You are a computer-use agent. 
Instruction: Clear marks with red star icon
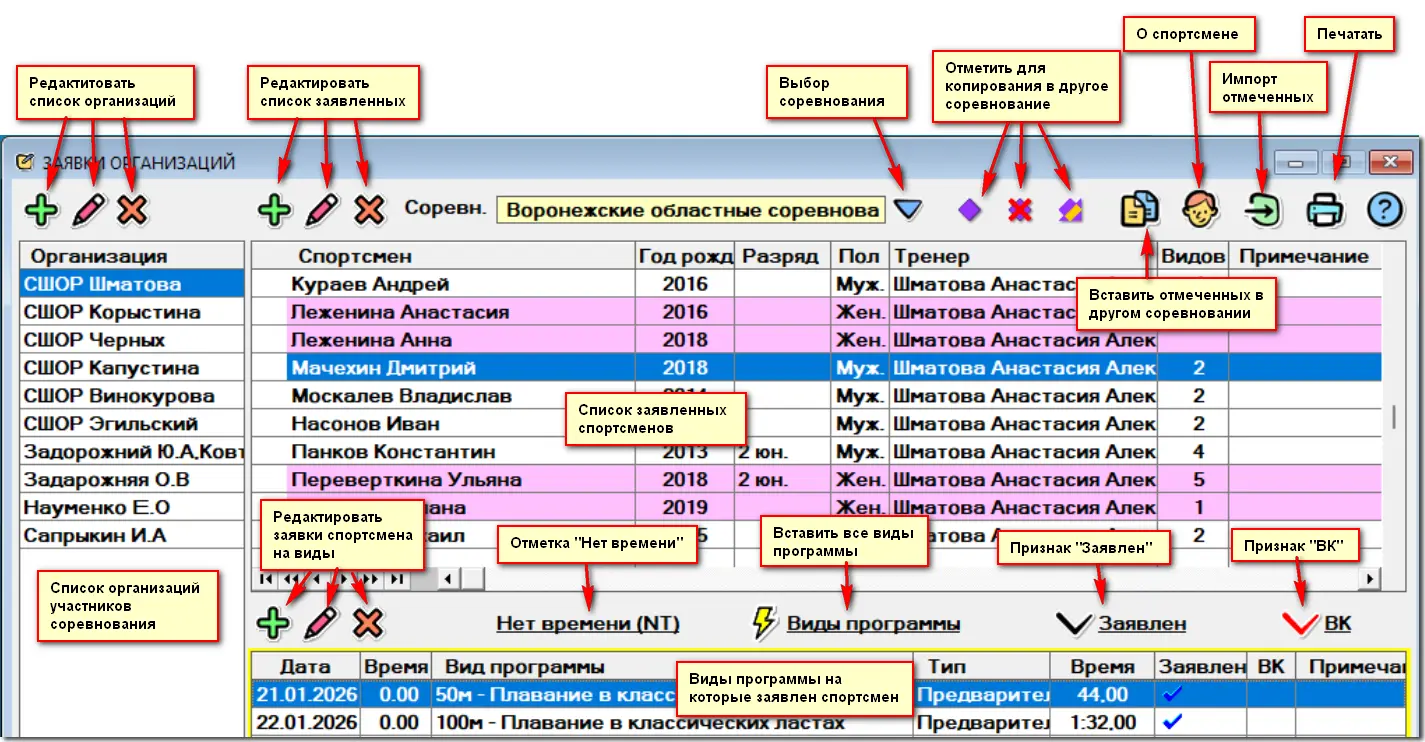tap(1020, 210)
